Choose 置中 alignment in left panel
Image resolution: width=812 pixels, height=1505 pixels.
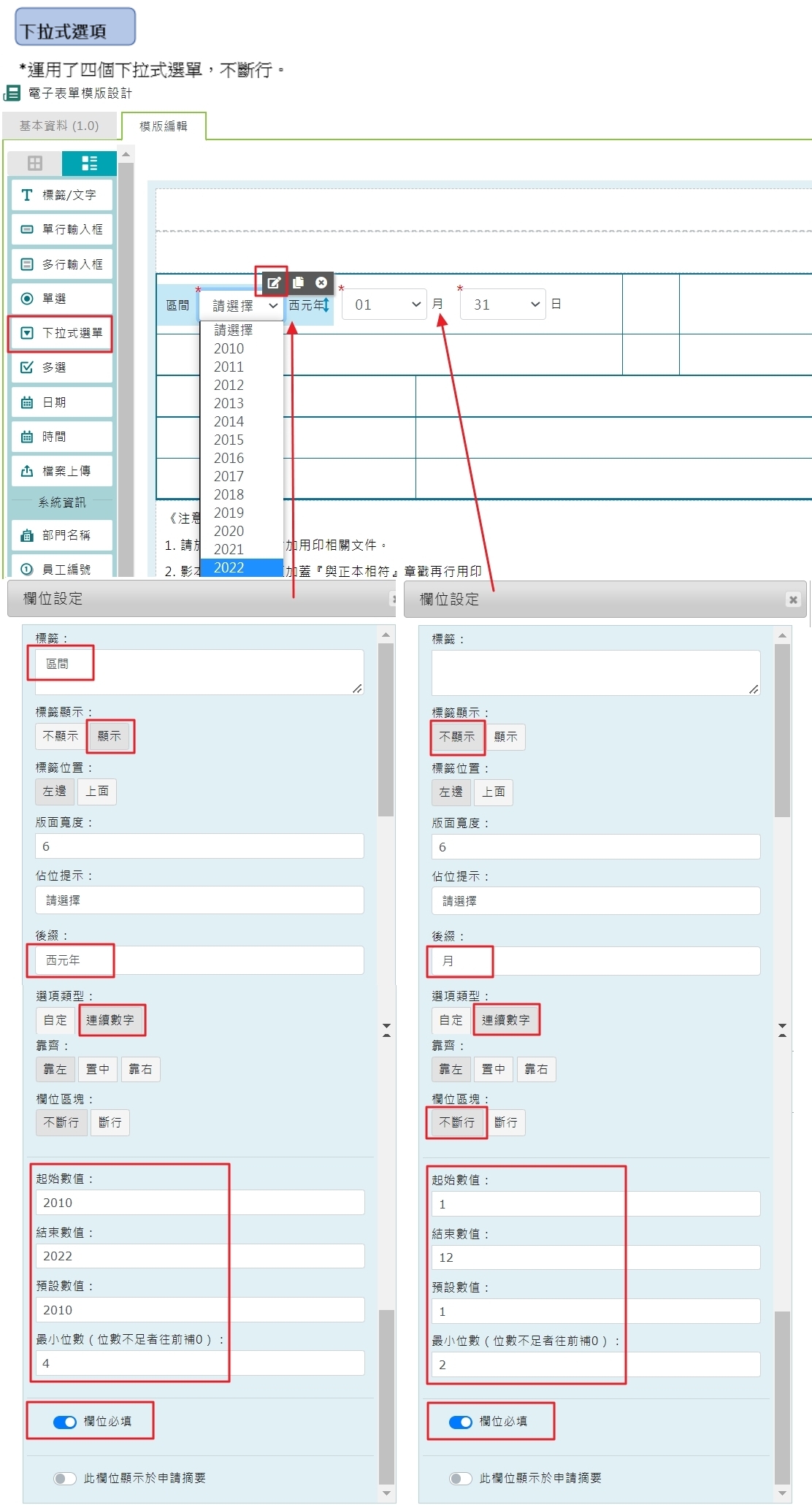point(98,1069)
